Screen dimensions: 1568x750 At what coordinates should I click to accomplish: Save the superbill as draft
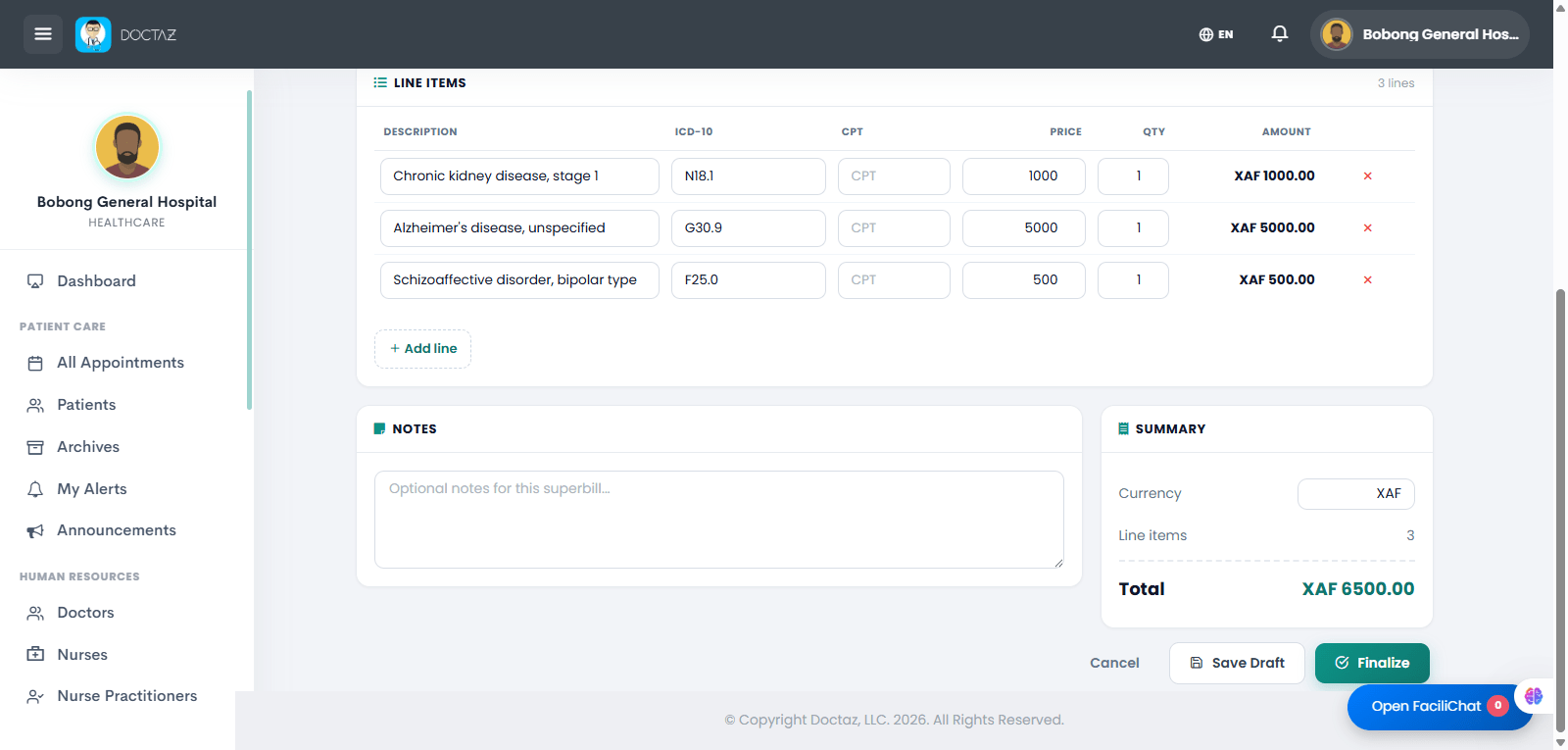tap(1237, 664)
